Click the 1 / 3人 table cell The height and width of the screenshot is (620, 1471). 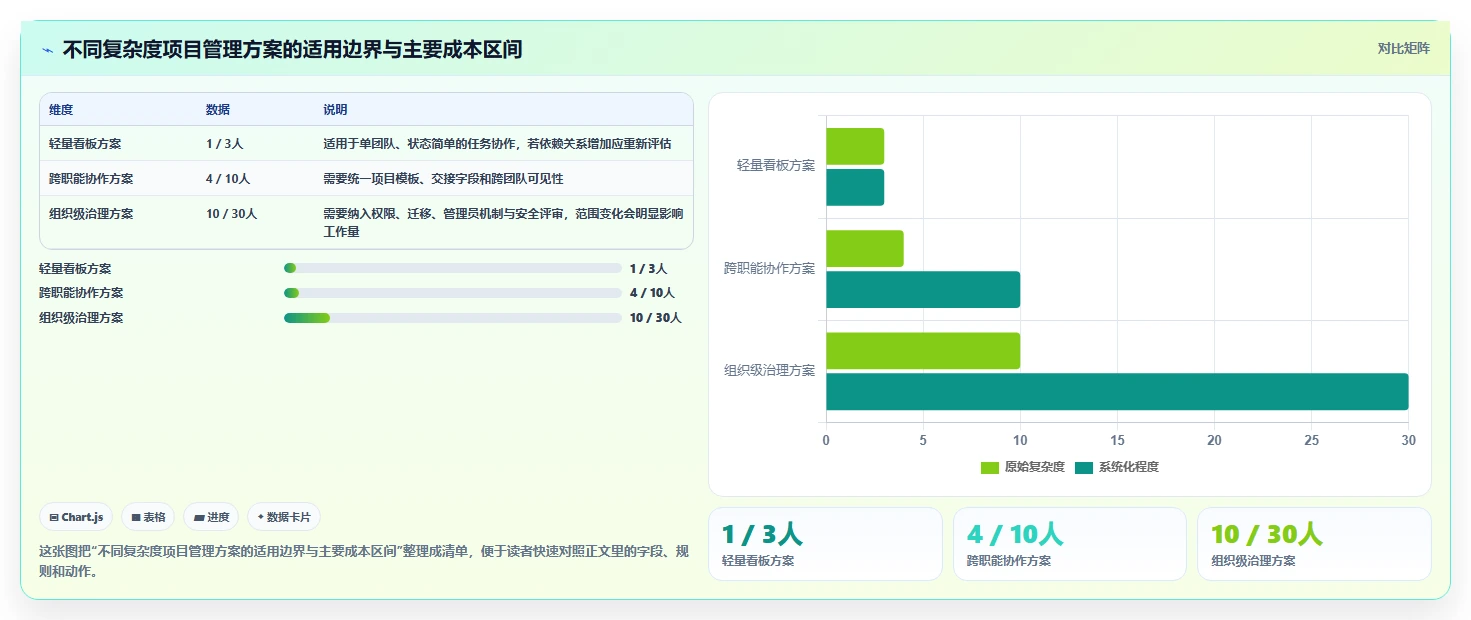coord(224,143)
